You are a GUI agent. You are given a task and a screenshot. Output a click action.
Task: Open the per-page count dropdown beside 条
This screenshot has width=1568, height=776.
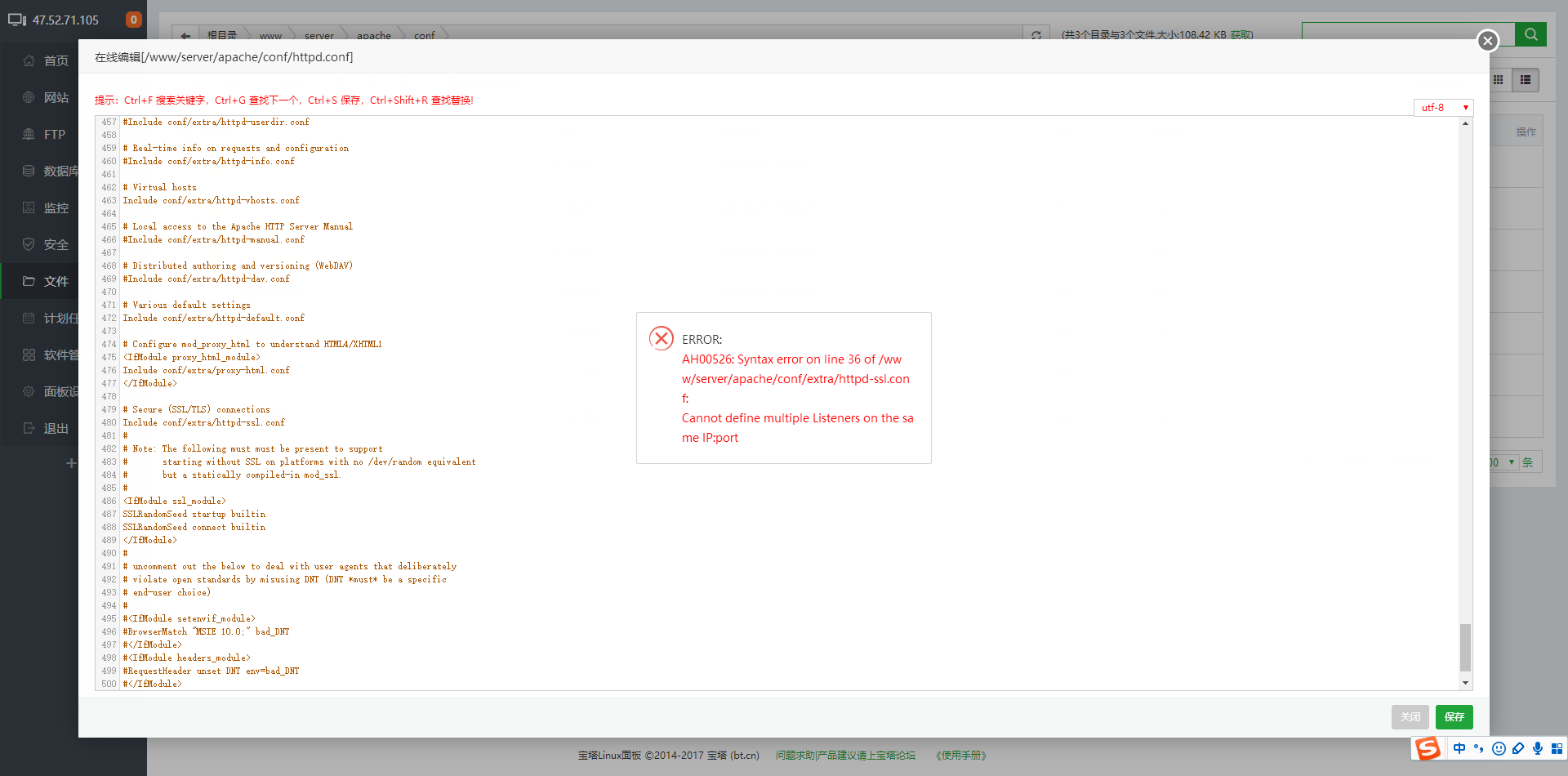(x=1503, y=462)
